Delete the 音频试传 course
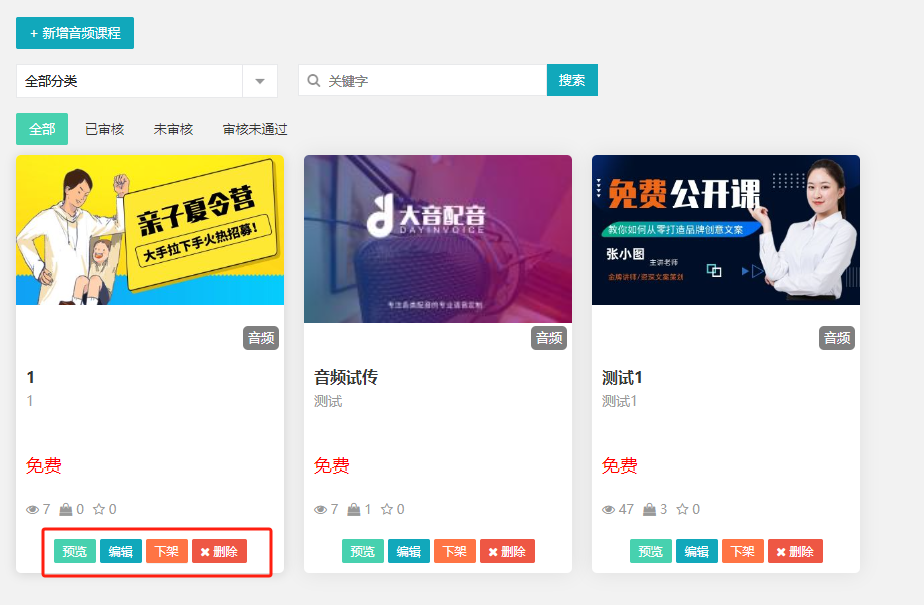This screenshot has height=605, width=924. 507,551
